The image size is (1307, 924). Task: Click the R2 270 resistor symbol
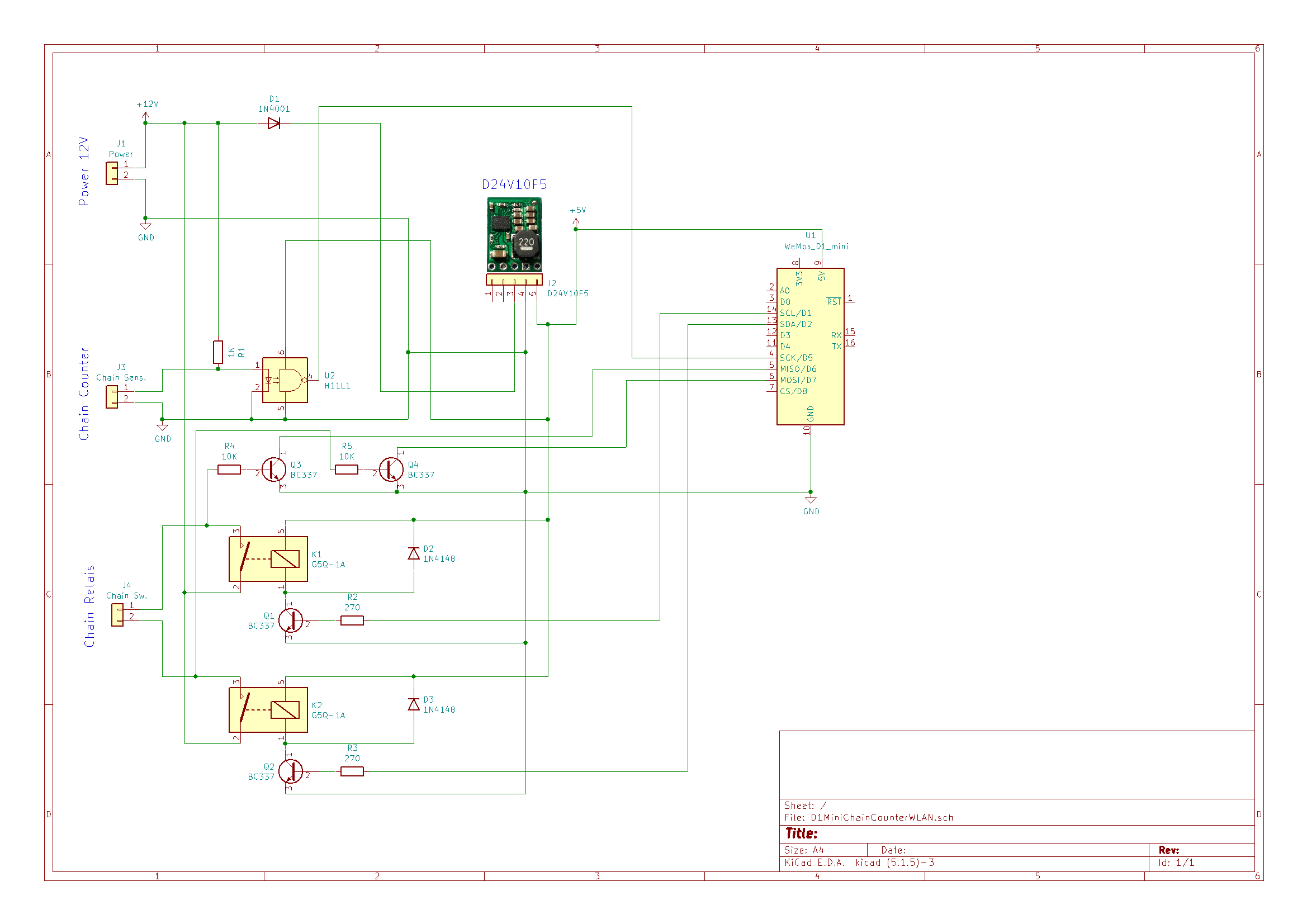[x=352, y=620]
